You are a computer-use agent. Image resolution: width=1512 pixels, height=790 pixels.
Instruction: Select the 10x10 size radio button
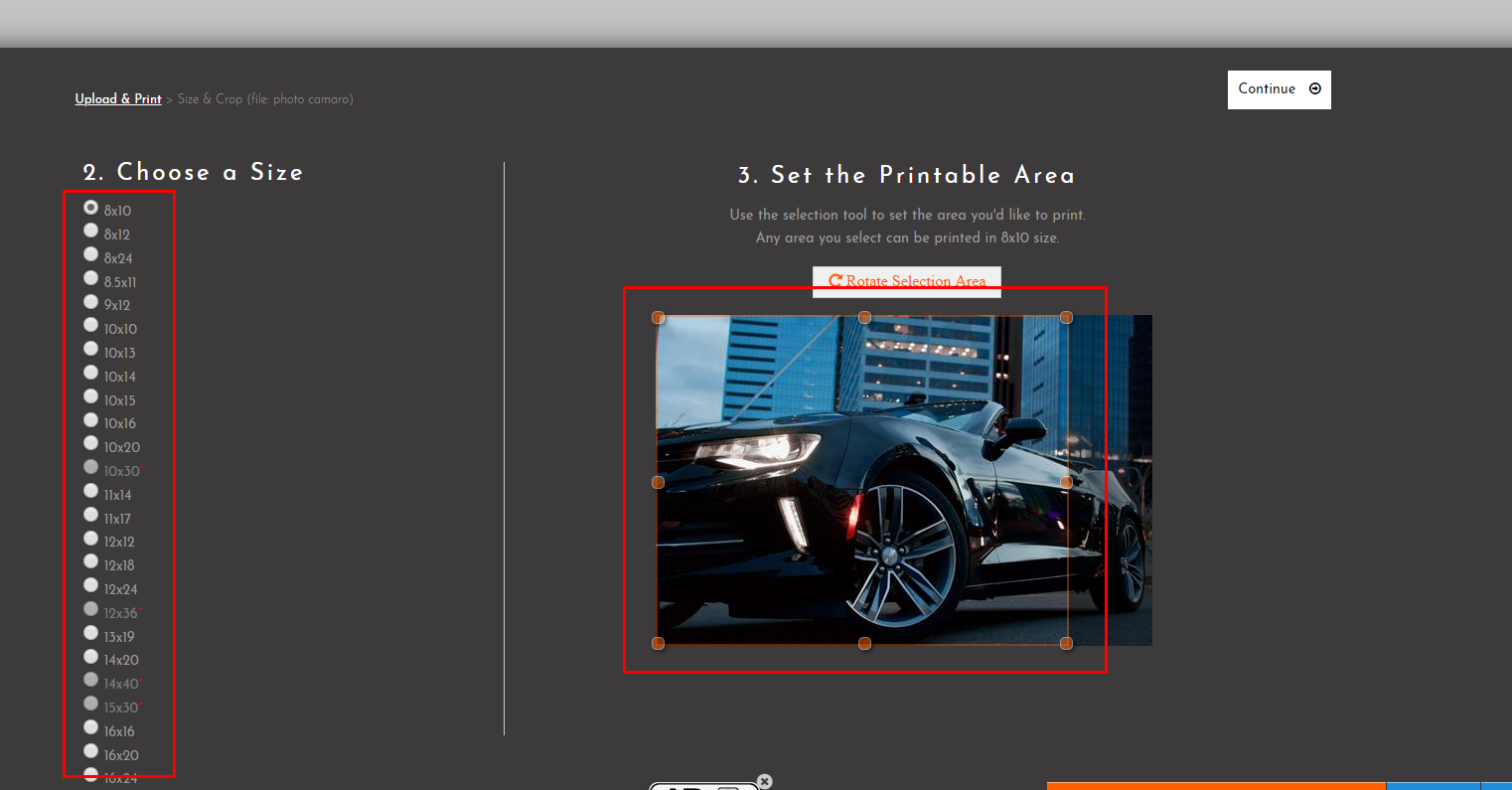pos(91,326)
